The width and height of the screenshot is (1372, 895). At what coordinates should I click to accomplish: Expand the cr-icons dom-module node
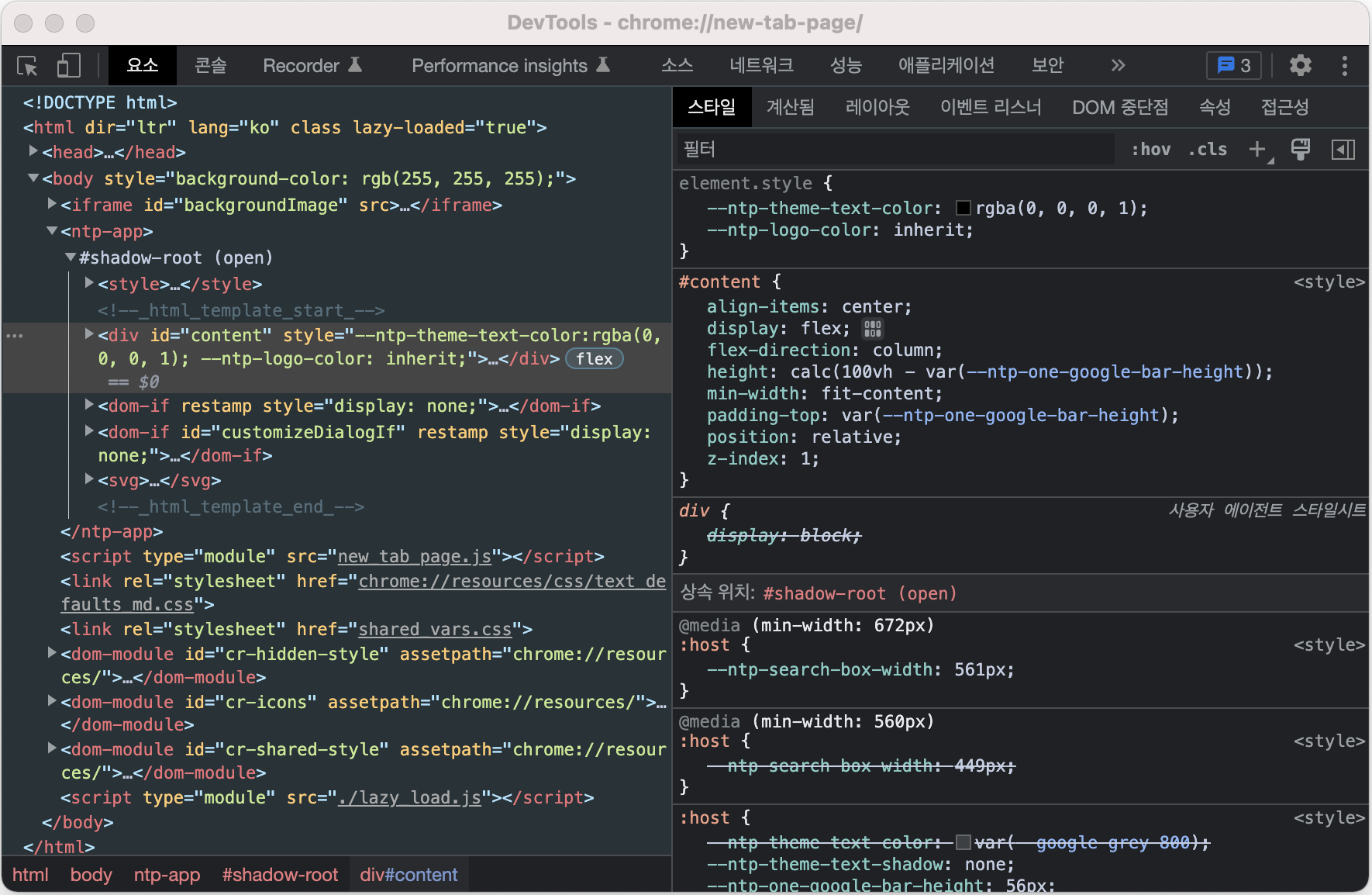(52, 700)
